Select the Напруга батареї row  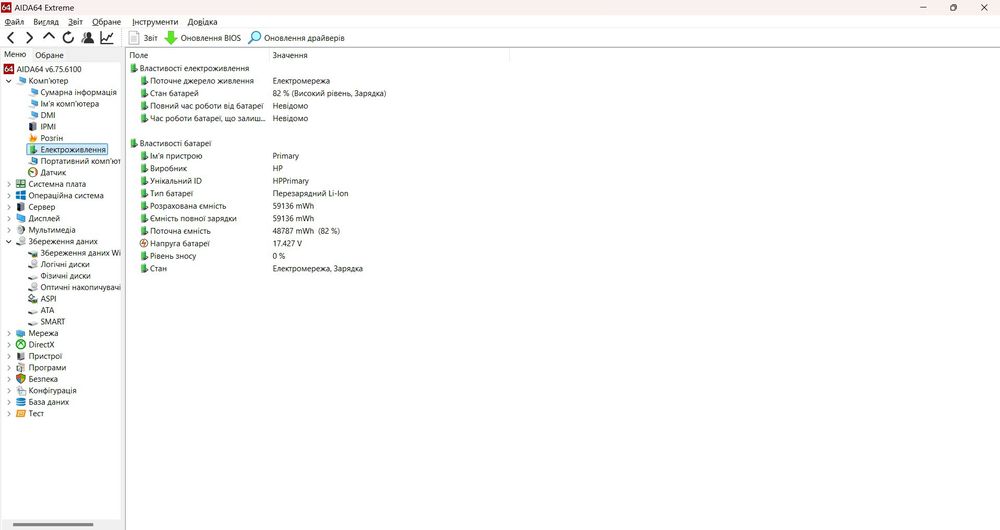coord(221,244)
